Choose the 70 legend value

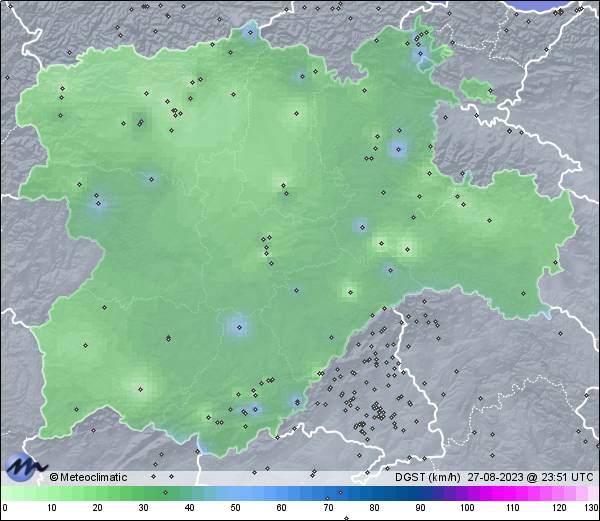click(328, 508)
